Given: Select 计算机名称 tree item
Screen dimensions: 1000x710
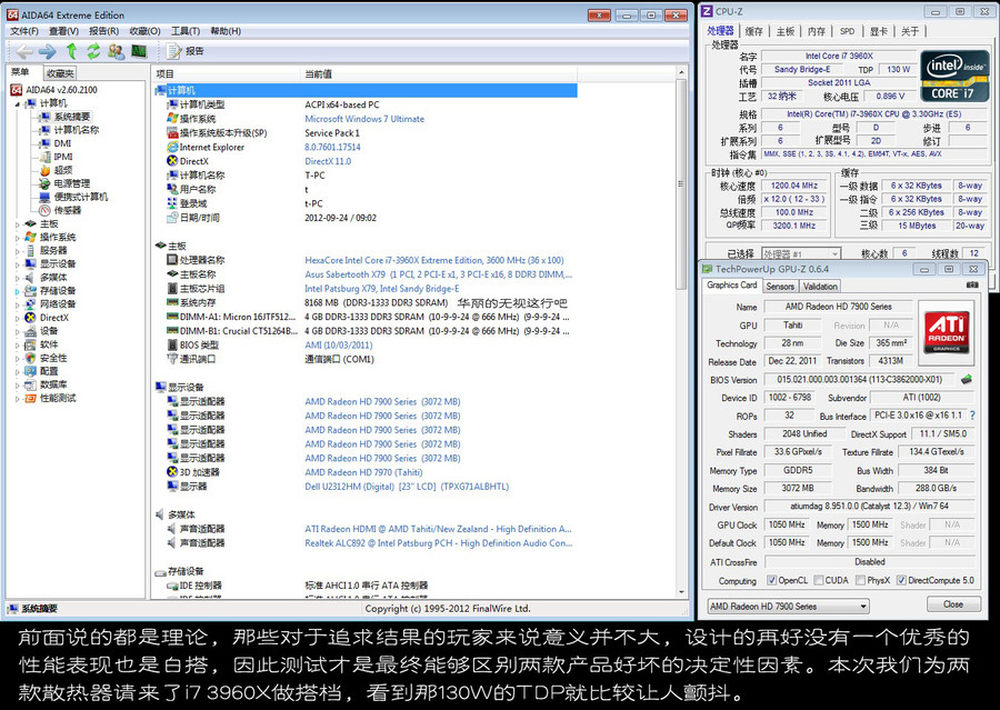Looking at the screenshot, I should [76, 130].
